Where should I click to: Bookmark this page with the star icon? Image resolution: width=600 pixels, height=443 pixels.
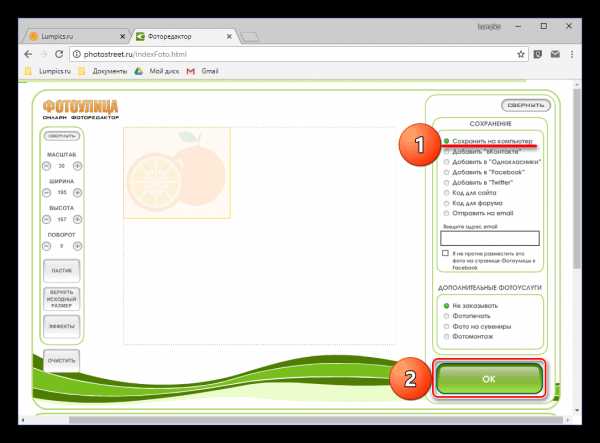click(x=521, y=54)
